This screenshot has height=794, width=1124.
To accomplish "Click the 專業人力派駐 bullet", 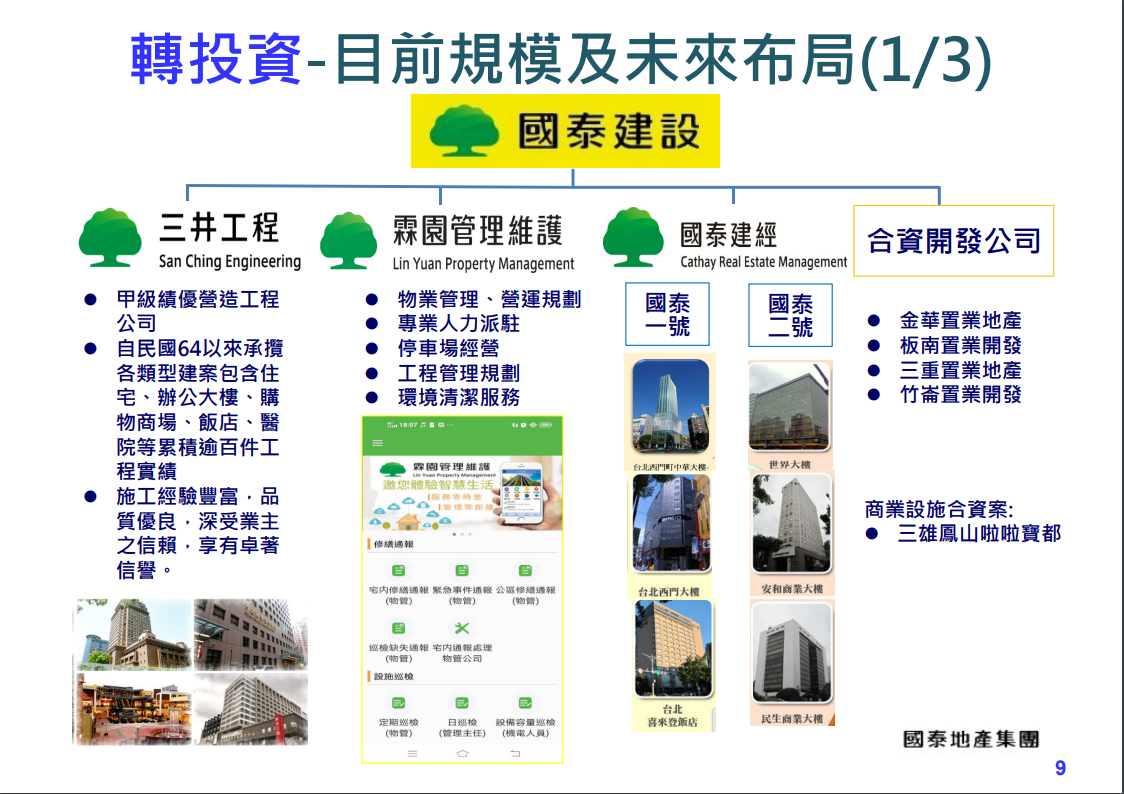I will coord(459,323).
